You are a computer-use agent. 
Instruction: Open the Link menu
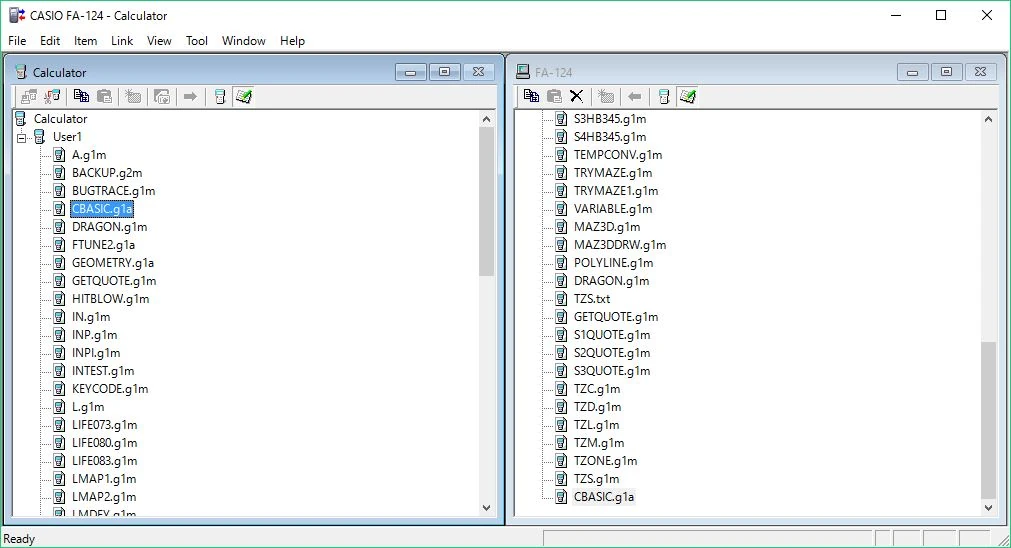(x=122, y=41)
